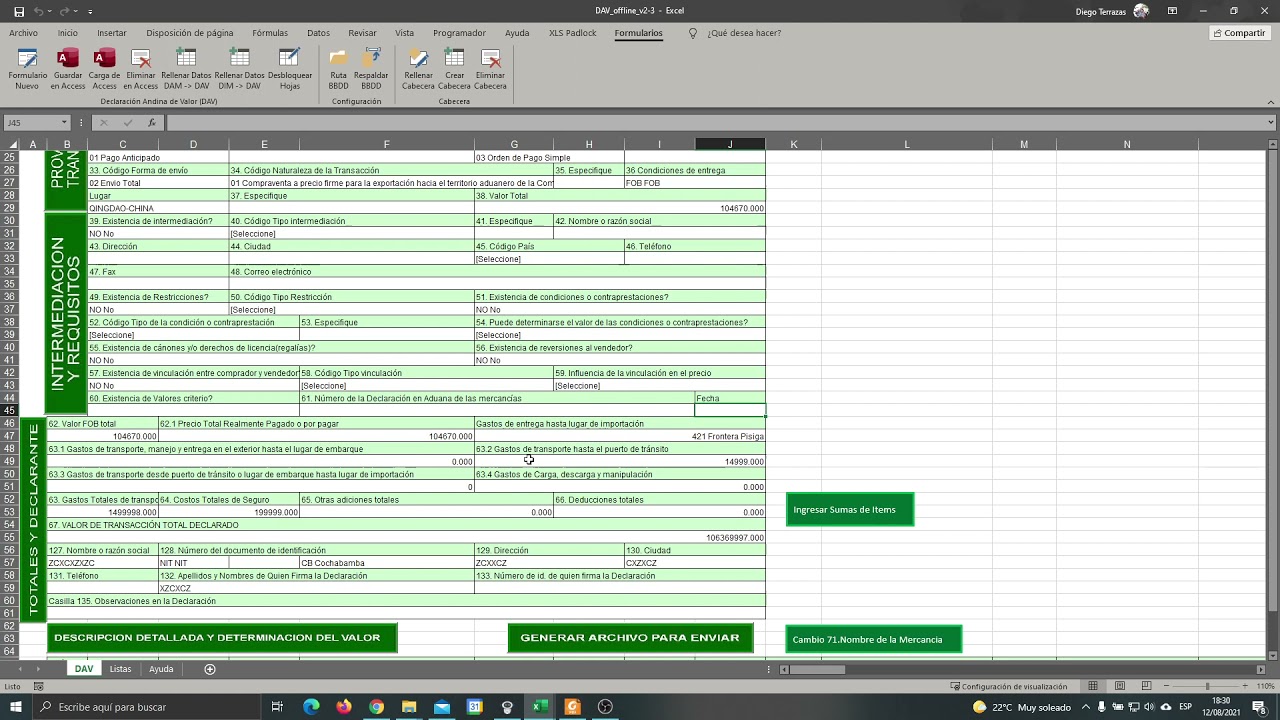This screenshot has height=720, width=1280.
Task: Switch to Normal view in status bar
Action: coord(1092,686)
